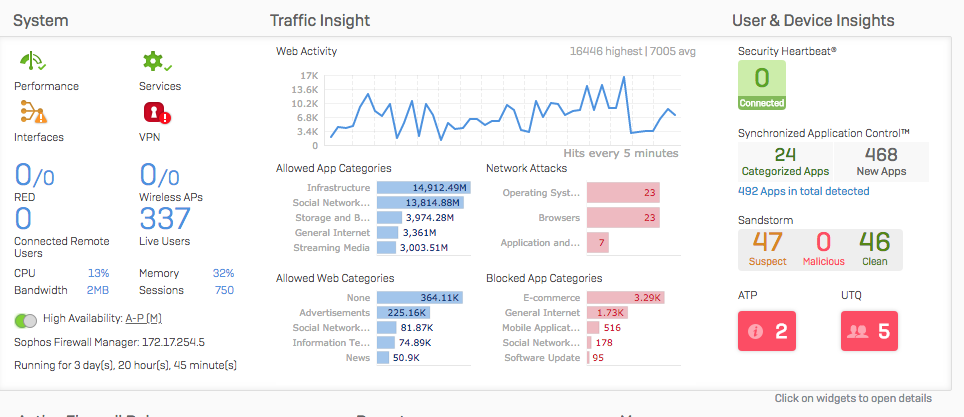The image size is (964, 417).
Task: Click the None 364.11K web category bar
Action: (x=420, y=298)
